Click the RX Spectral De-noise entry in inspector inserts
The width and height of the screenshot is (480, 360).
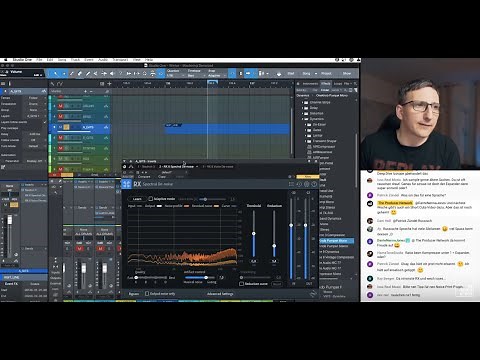point(35,195)
